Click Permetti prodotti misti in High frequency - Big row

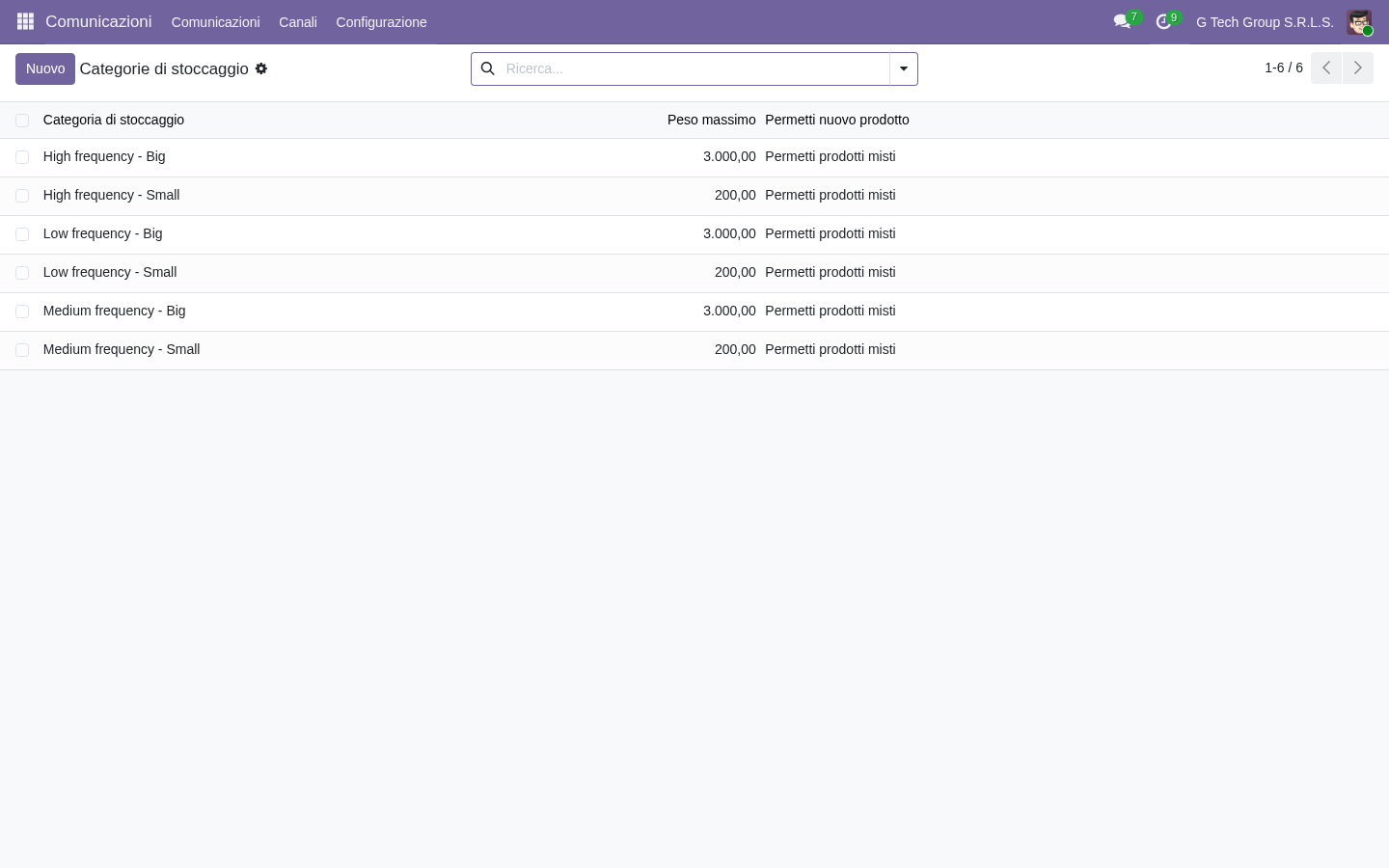[x=831, y=156]
